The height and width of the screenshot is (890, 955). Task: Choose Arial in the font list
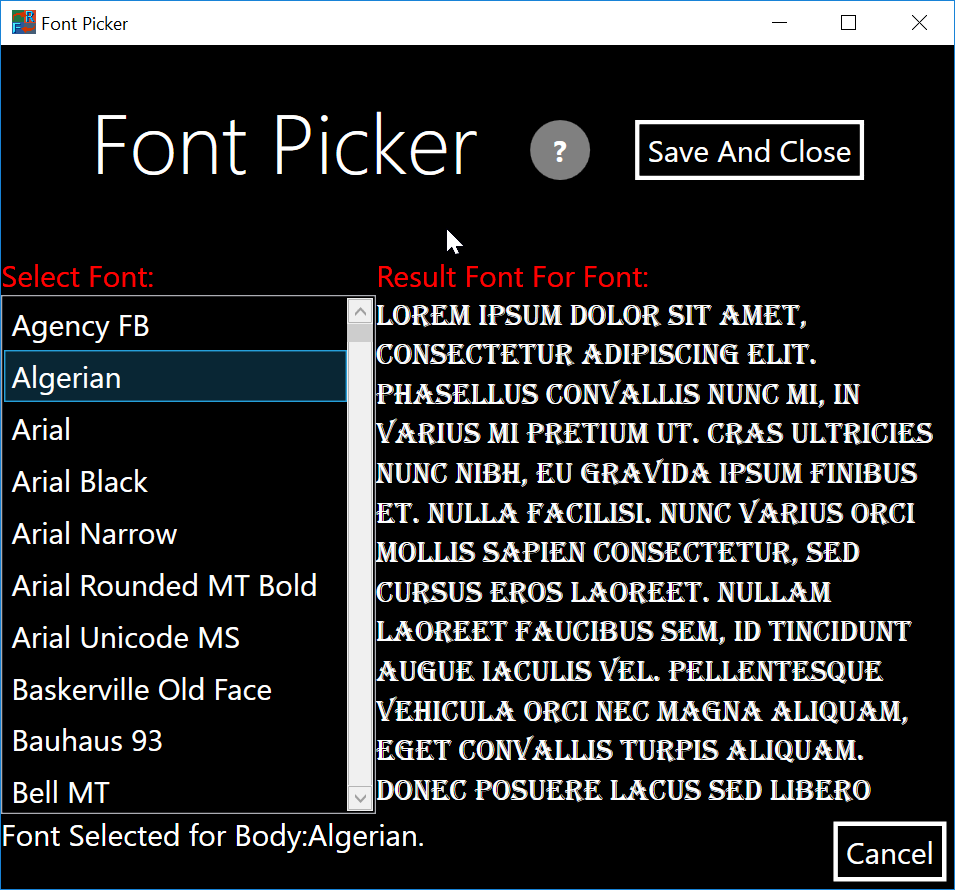[175, 429]
